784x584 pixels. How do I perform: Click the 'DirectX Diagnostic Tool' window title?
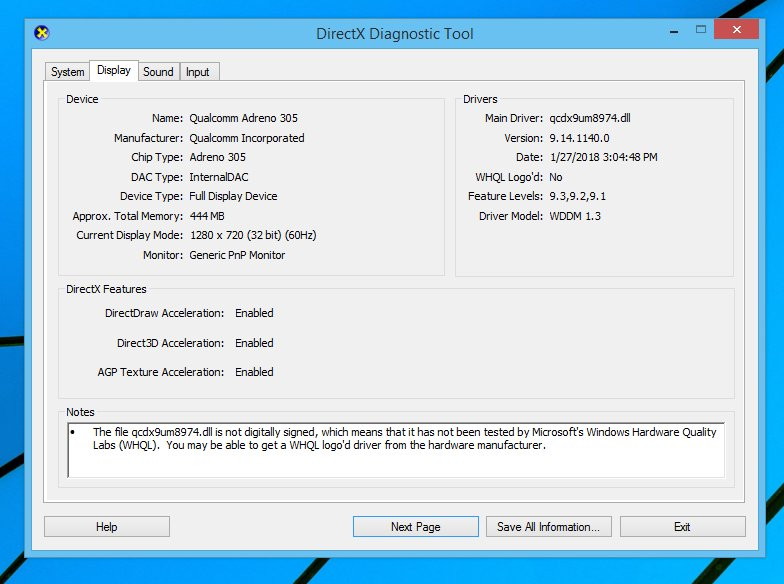394,34
